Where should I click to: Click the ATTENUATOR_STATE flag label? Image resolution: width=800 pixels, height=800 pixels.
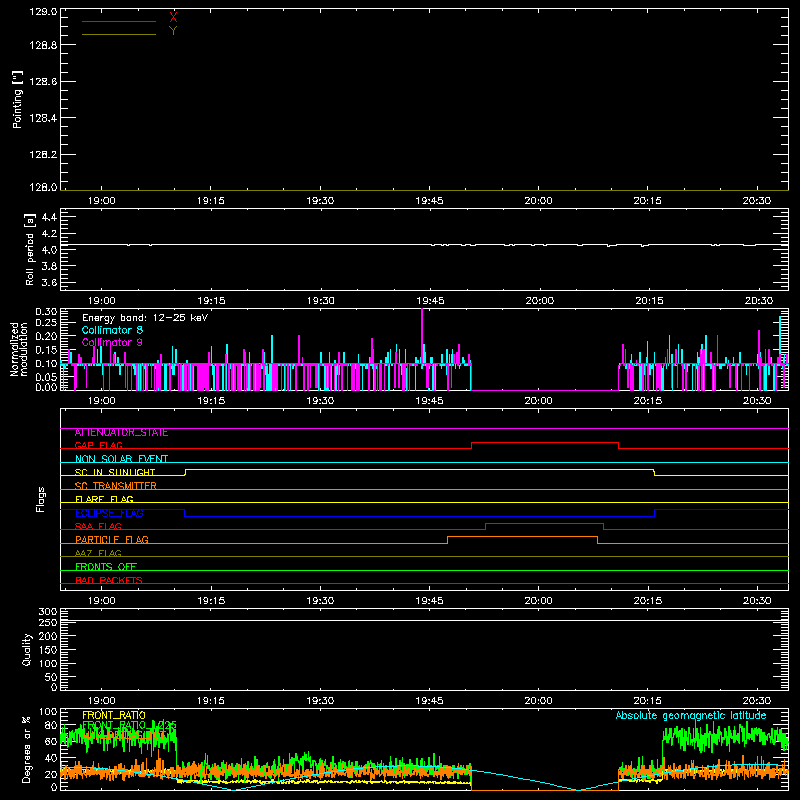pyautogui.click(x=121, y=433)
